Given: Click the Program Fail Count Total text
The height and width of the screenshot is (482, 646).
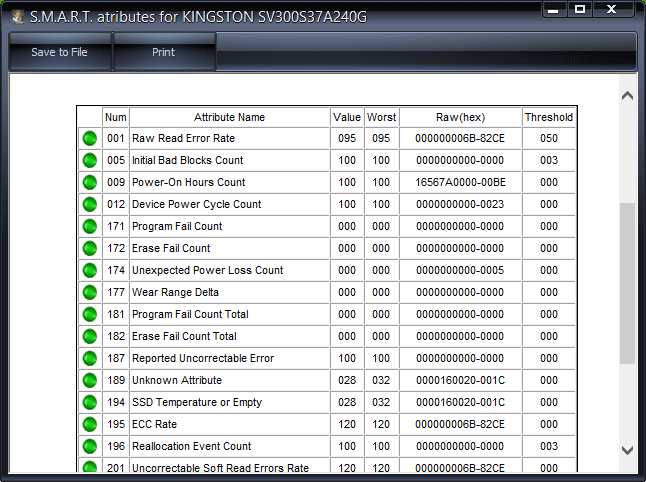Looking at the screenshot, I should click(x=190, y=314).
